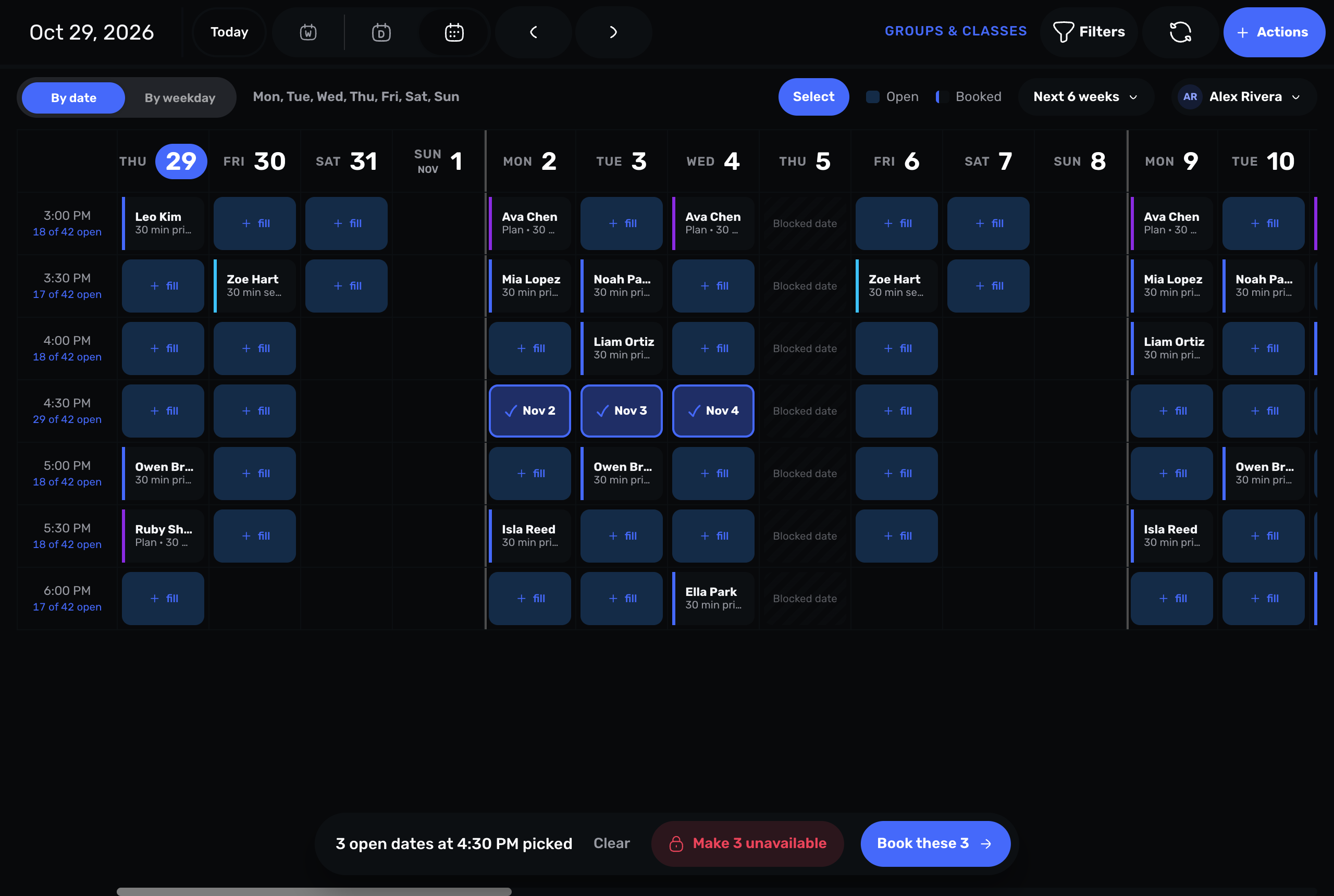The image size is (1334, 896).
Task: Expand the Next 6 weeks dropdown
Action: 1085,96
